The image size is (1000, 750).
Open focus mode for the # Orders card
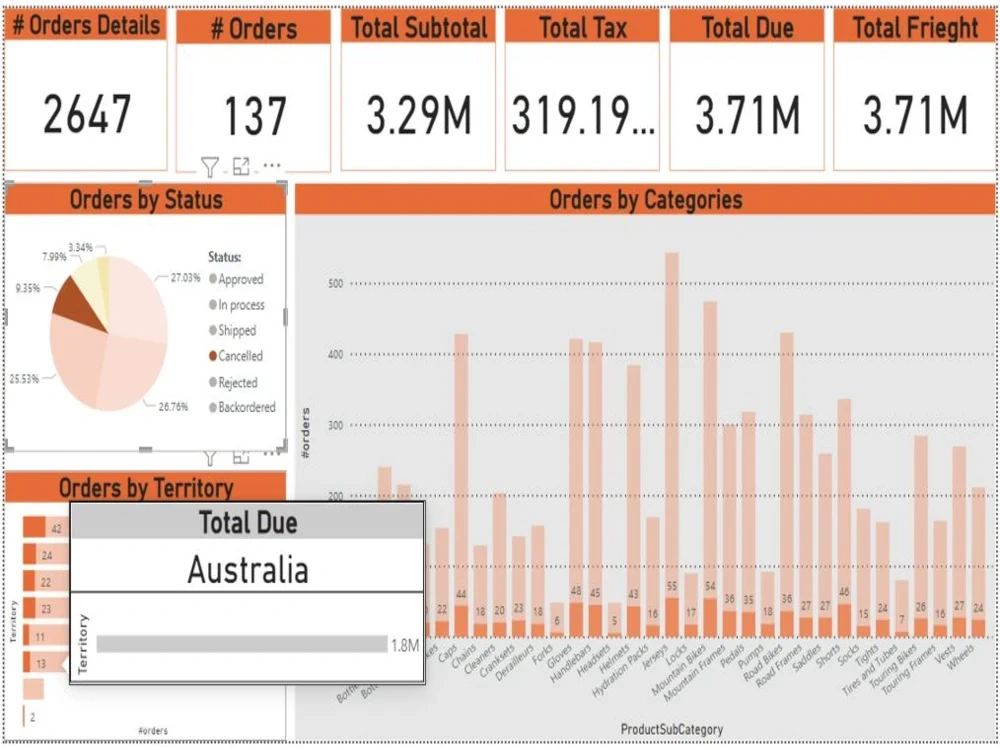241,165
